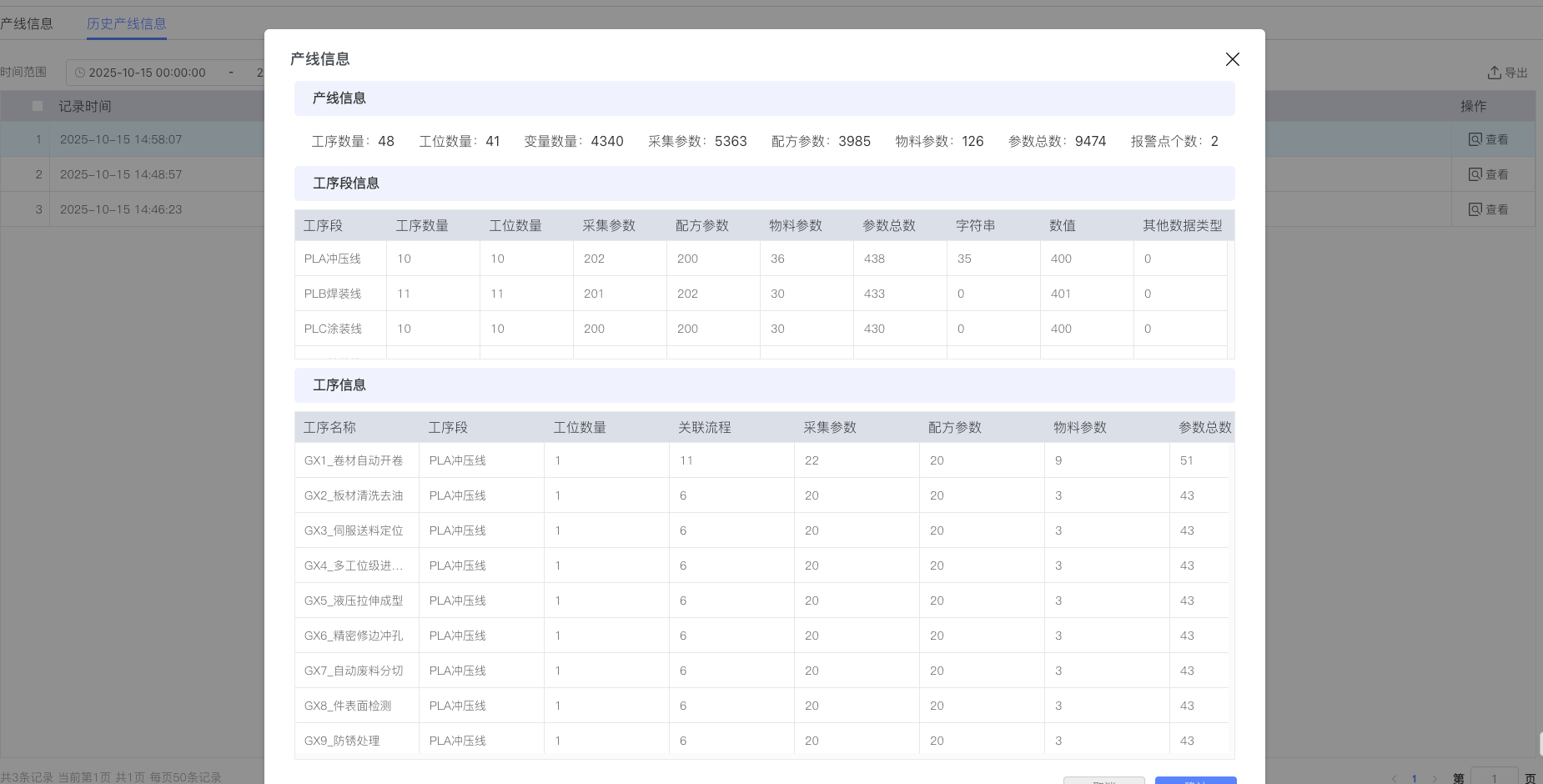Open start time 2025-10-15 00:00:00 picker

coord(147,73)
